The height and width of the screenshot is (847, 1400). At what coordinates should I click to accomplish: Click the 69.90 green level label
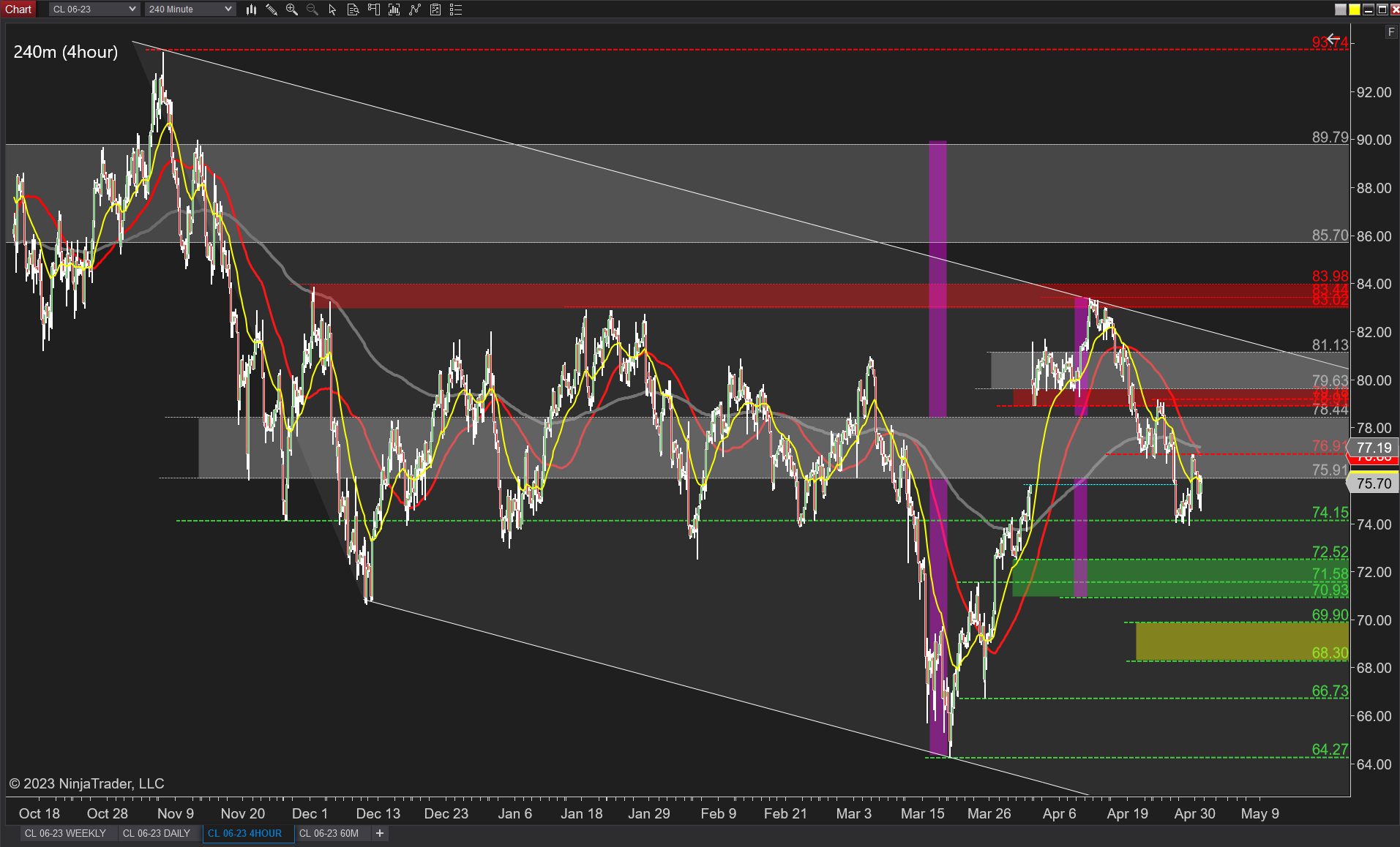click(1330, 614)
